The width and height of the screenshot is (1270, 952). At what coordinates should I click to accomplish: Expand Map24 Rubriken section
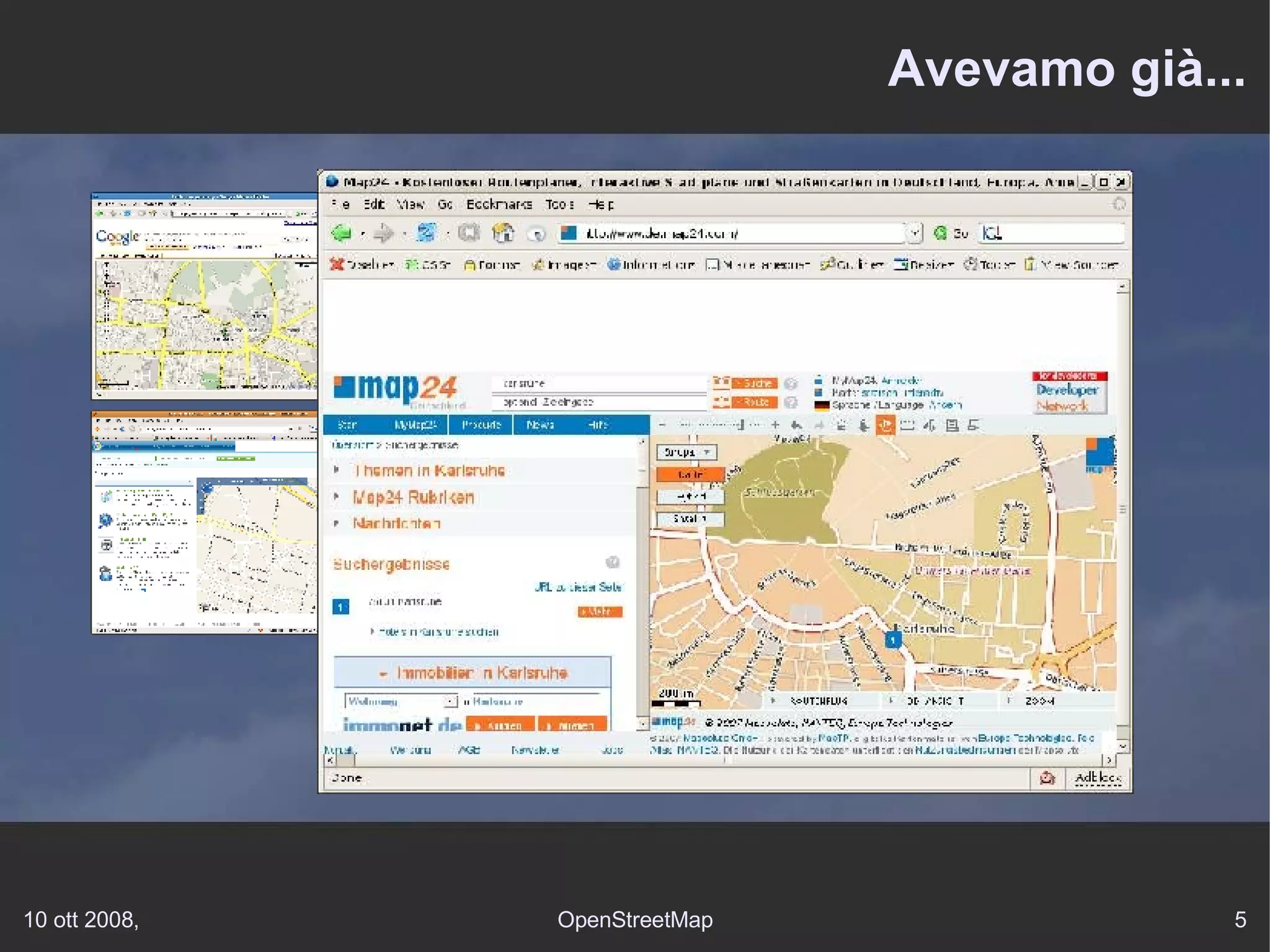pos(413,497)
